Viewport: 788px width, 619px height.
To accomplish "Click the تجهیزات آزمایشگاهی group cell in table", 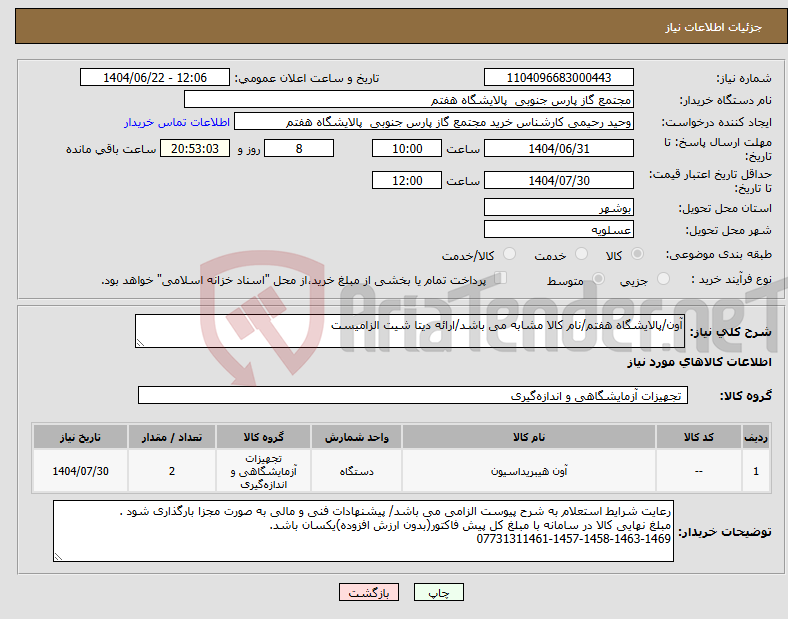I will tap(264, 471).
